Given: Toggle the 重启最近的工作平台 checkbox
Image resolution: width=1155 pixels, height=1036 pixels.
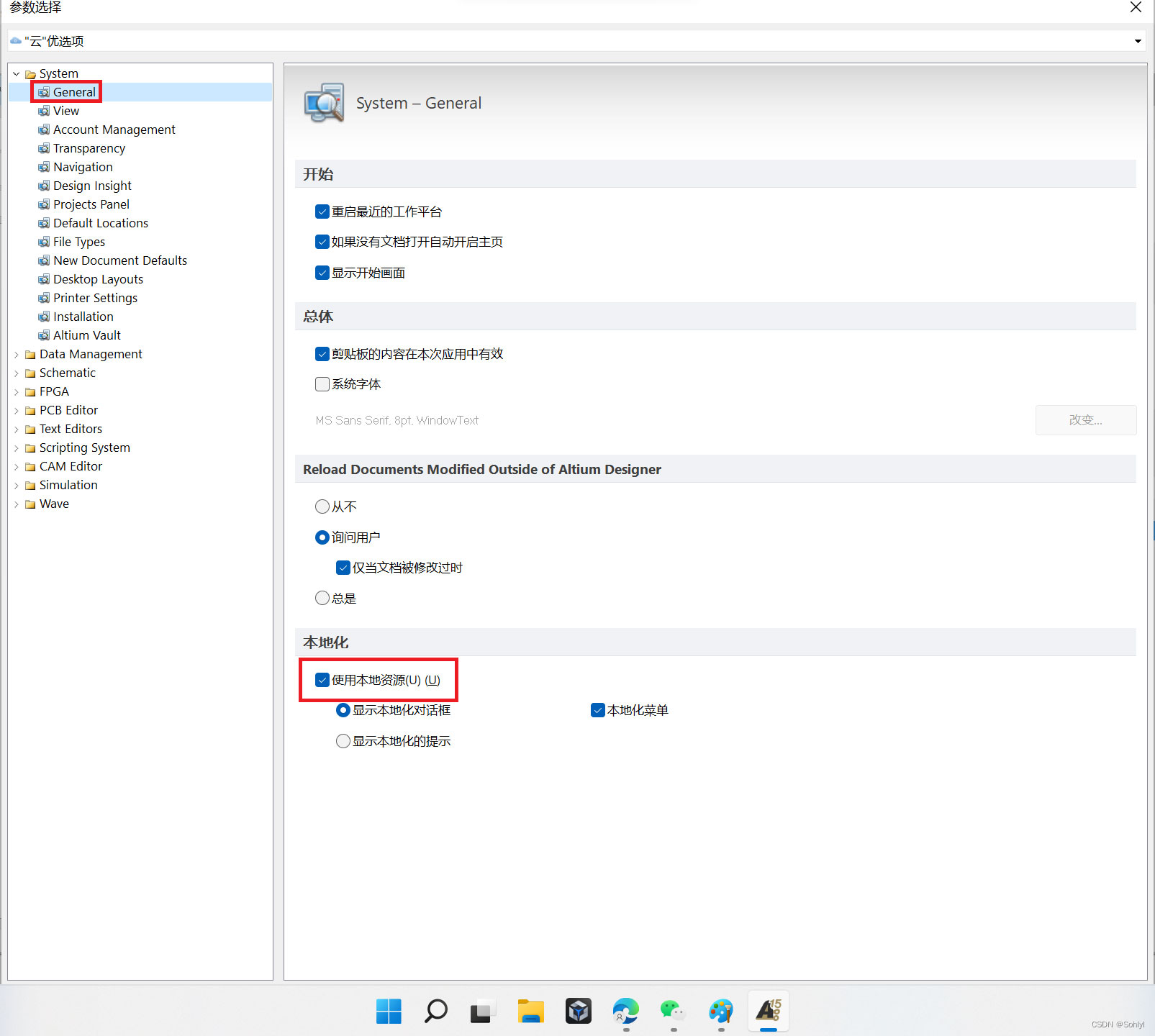Looking at the screenshot, I should coord(322,212).
